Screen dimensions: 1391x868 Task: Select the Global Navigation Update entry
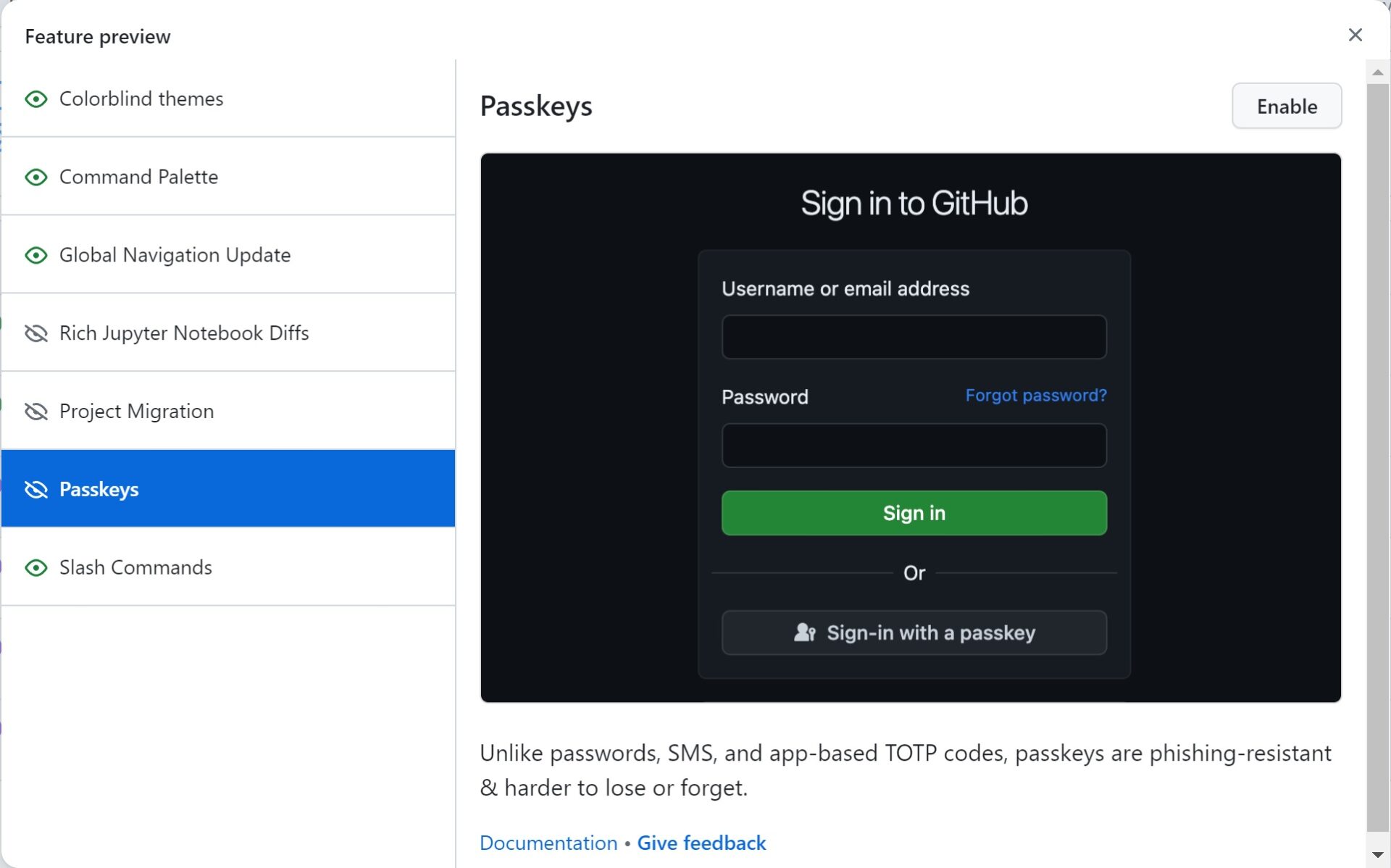tap(174, 255)
